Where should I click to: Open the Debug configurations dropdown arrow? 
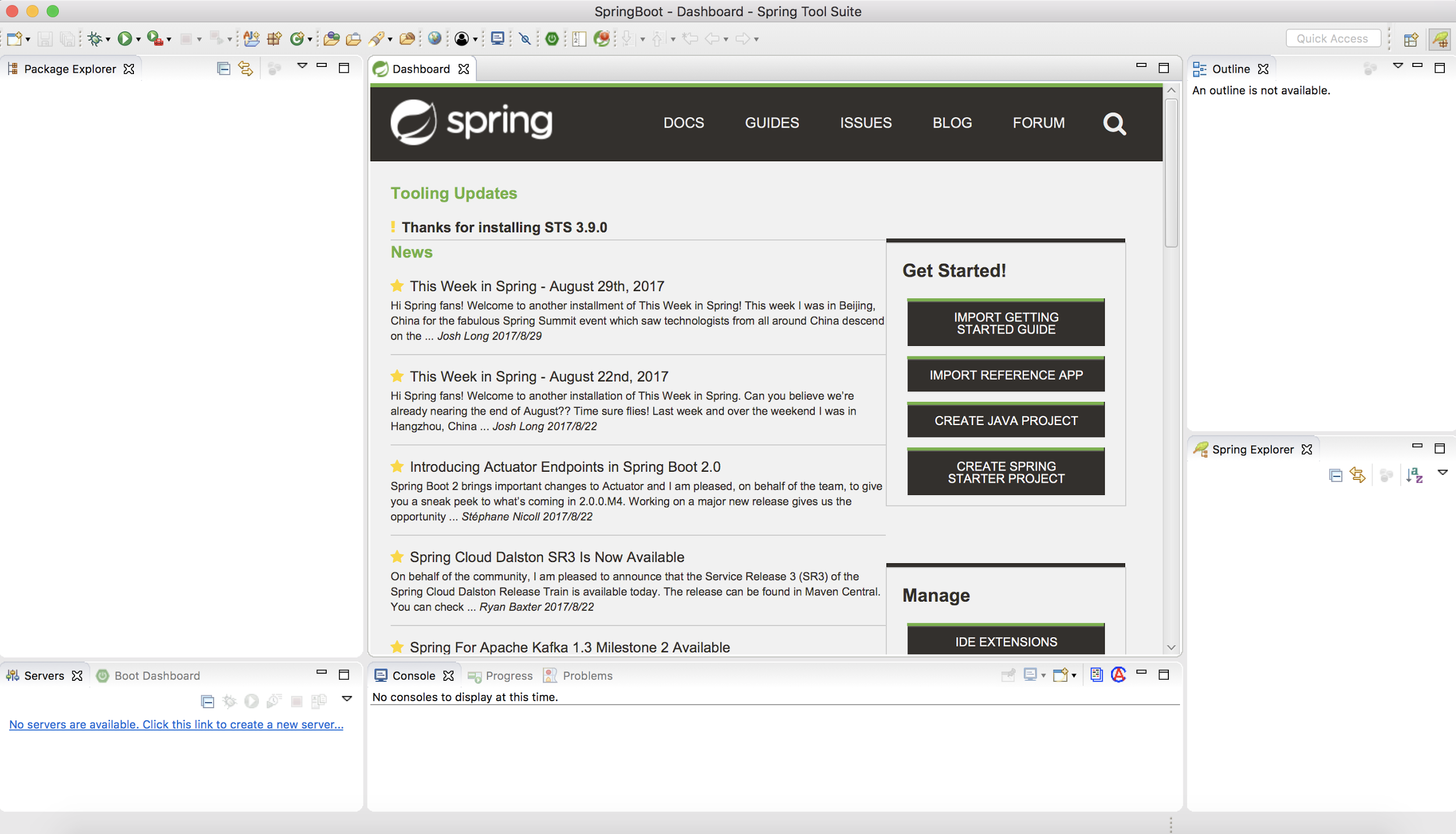coord(108,40)
